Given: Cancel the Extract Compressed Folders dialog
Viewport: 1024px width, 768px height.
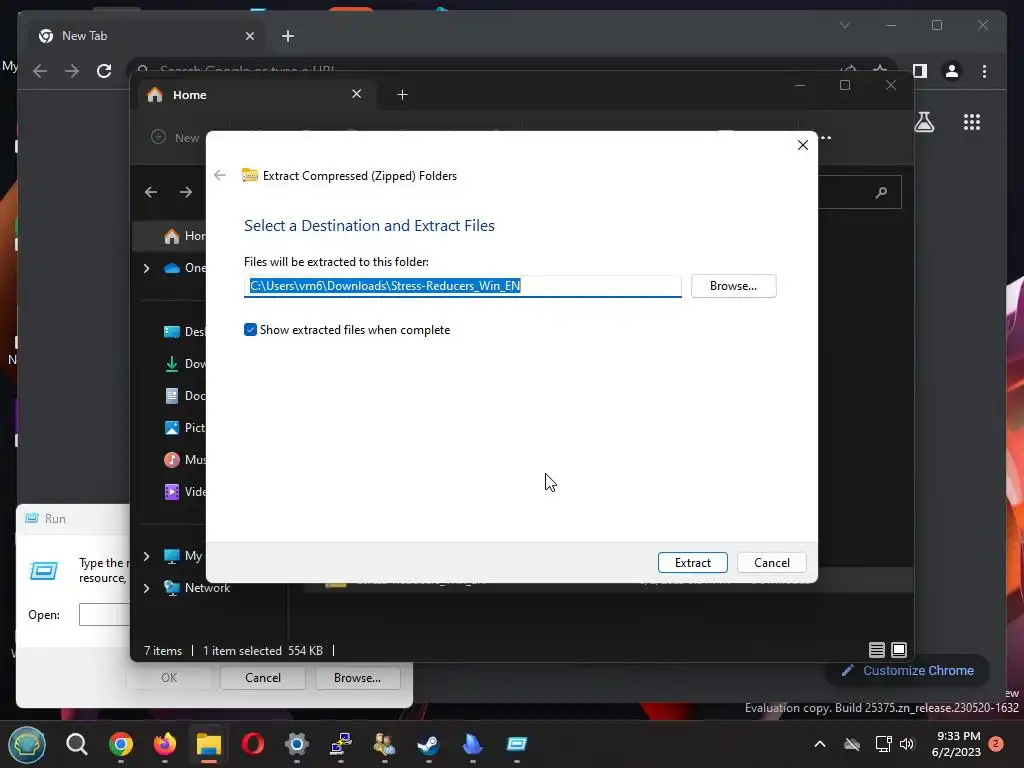Looking at the screenshot, I should 771,562.
